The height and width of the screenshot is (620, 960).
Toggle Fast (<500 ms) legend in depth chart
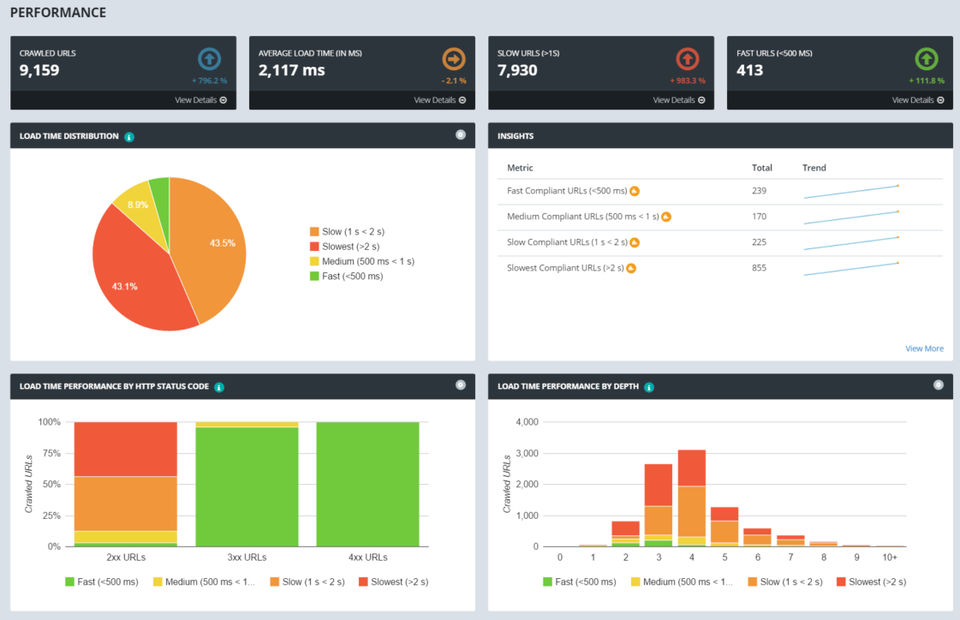coord(580,581)
